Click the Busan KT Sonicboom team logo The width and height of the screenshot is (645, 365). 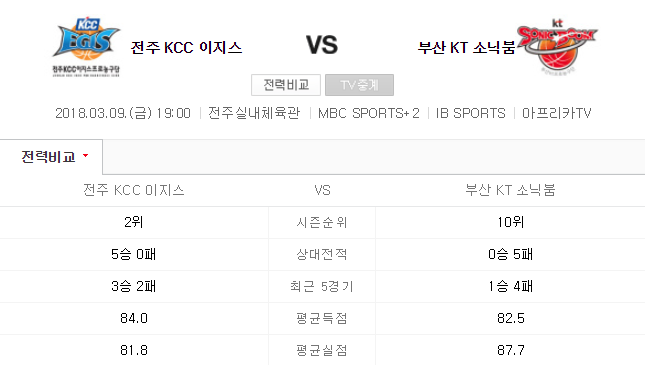(x=557, y=46)
